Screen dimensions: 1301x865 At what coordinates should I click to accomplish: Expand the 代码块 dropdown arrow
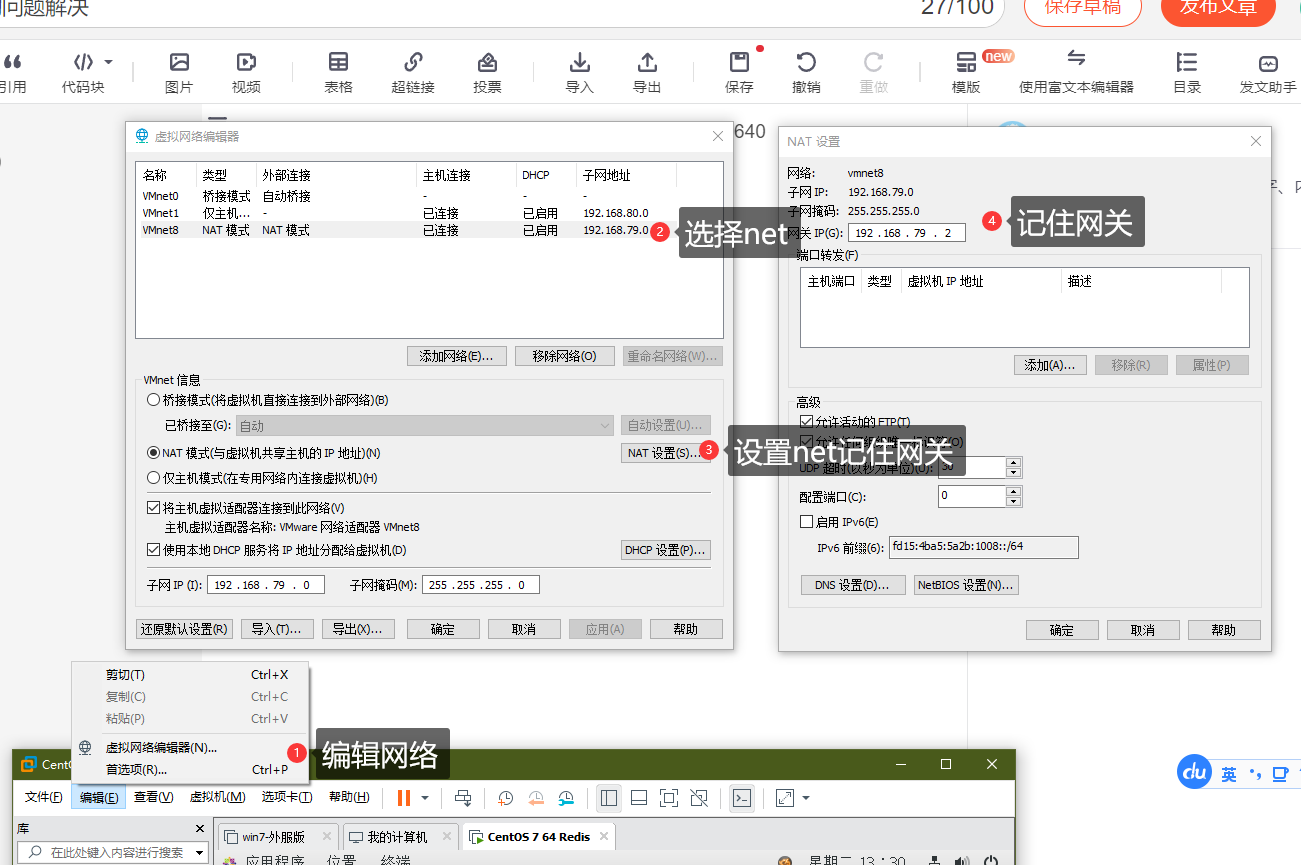109,61
